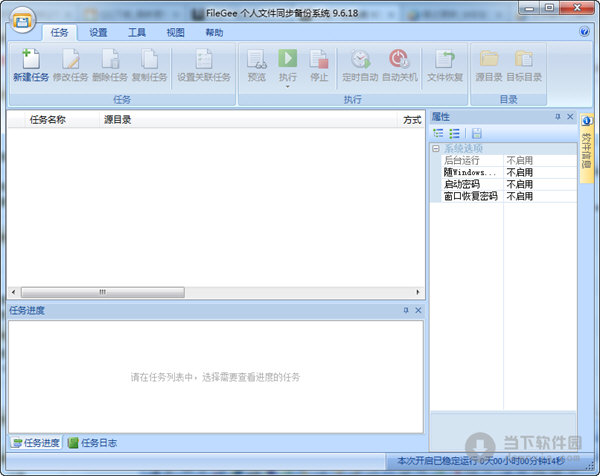Screen dimensions: 600x476
Task: Maximize the FileGee window
Action: (549, 8)
